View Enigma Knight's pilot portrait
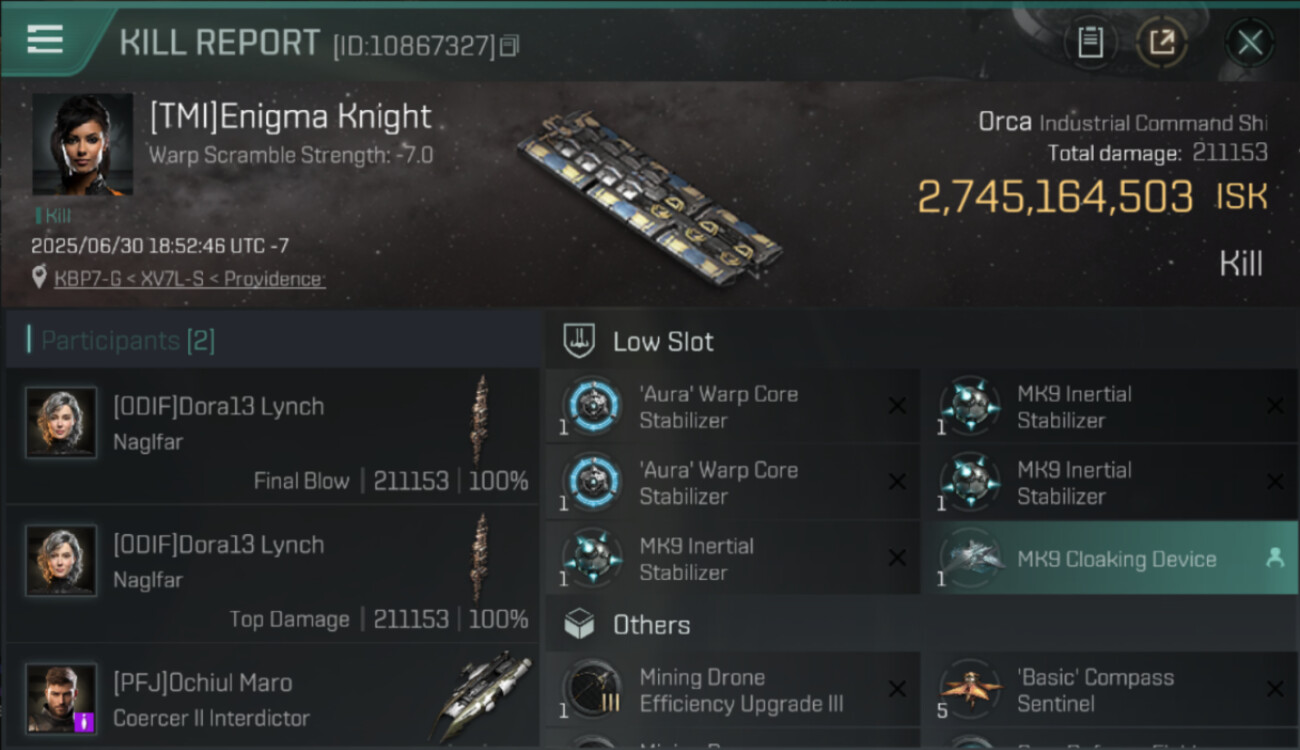 pyautogui.click(x=83, y=144)
